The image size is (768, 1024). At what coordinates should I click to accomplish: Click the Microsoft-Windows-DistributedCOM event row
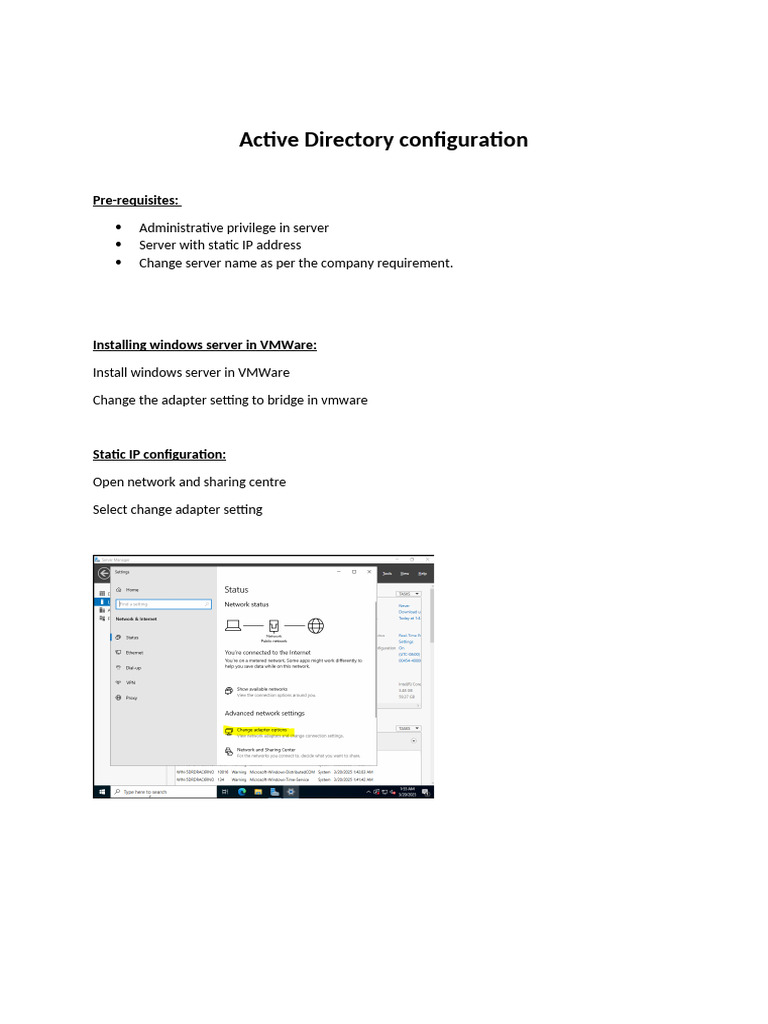click(275, 772)
